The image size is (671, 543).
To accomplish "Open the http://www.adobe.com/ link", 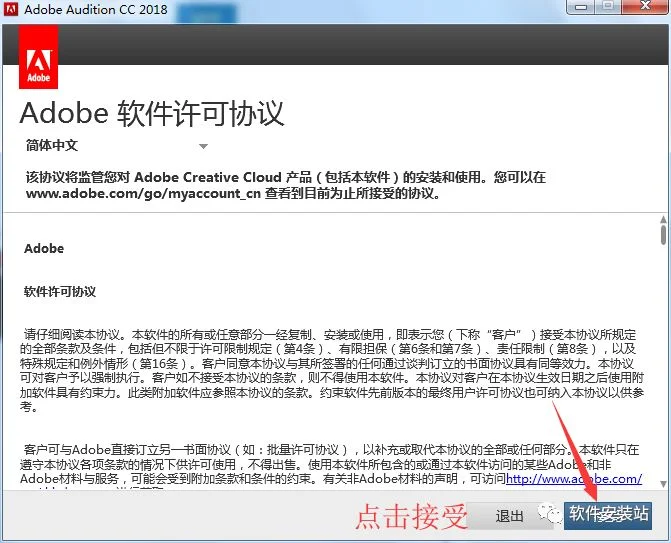I will pyautogui.click(x=573, y=479).
